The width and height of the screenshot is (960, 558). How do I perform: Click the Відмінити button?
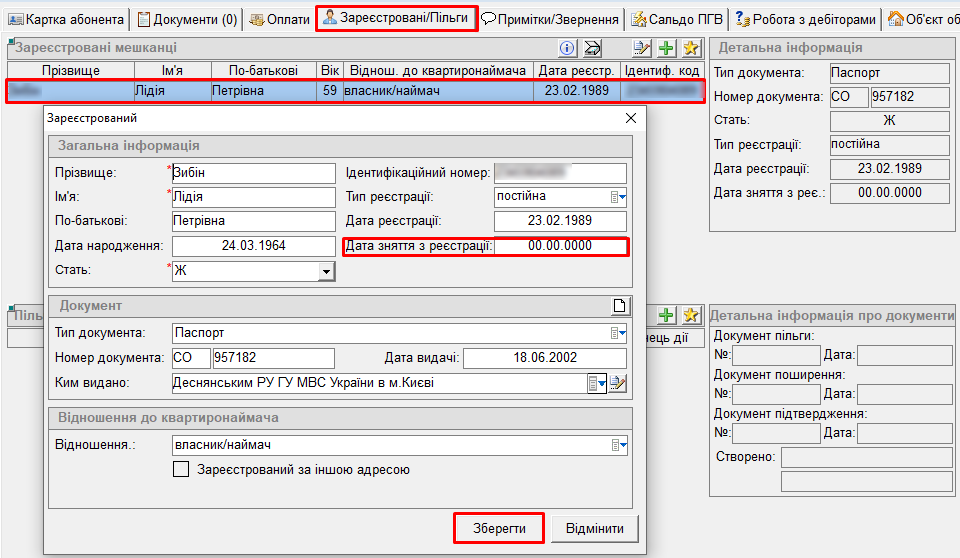coord(595,528)
